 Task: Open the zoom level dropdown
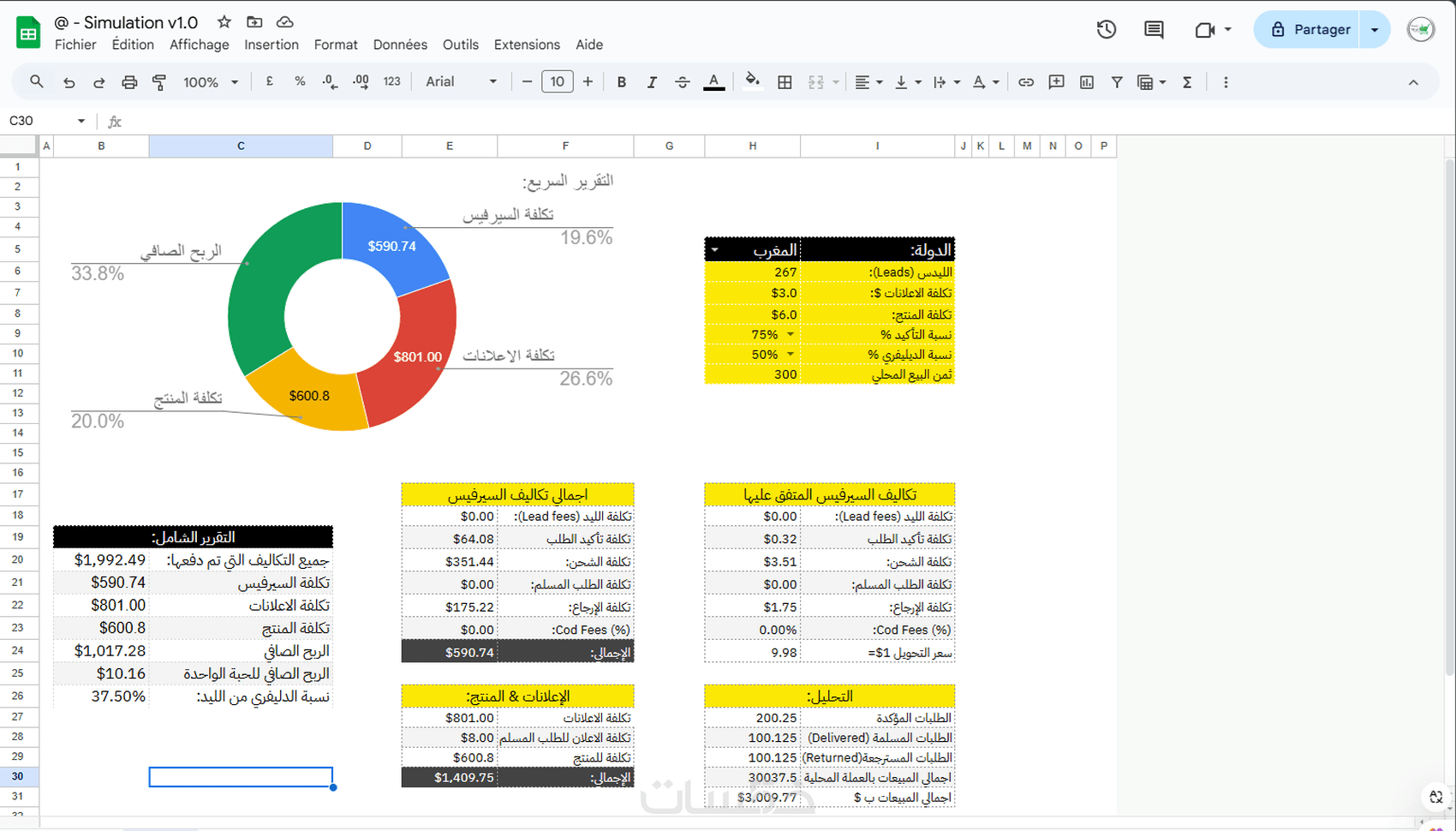click(211, 82)
